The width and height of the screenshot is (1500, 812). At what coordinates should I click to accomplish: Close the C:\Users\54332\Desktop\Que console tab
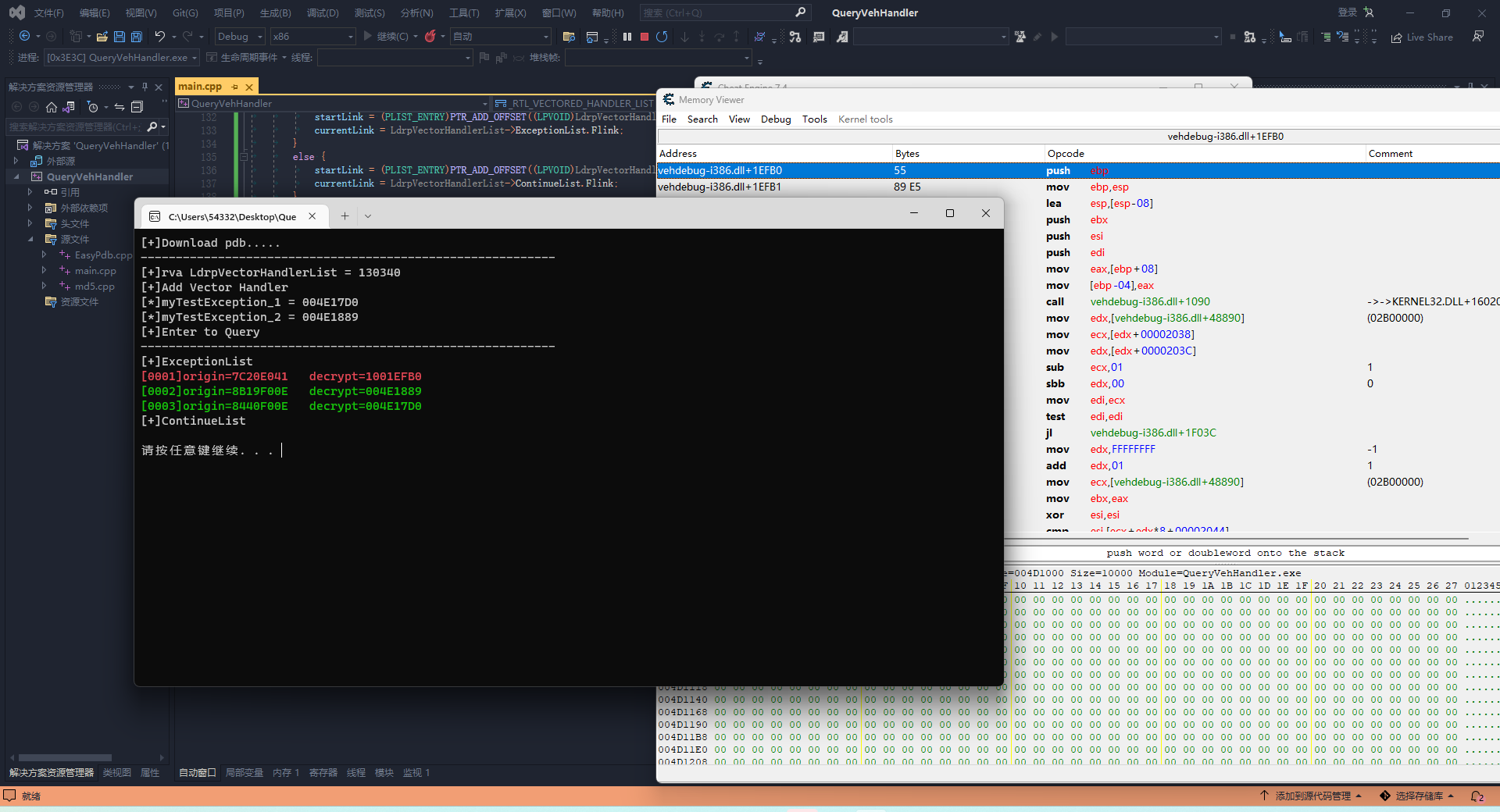(x=312, y=216)
